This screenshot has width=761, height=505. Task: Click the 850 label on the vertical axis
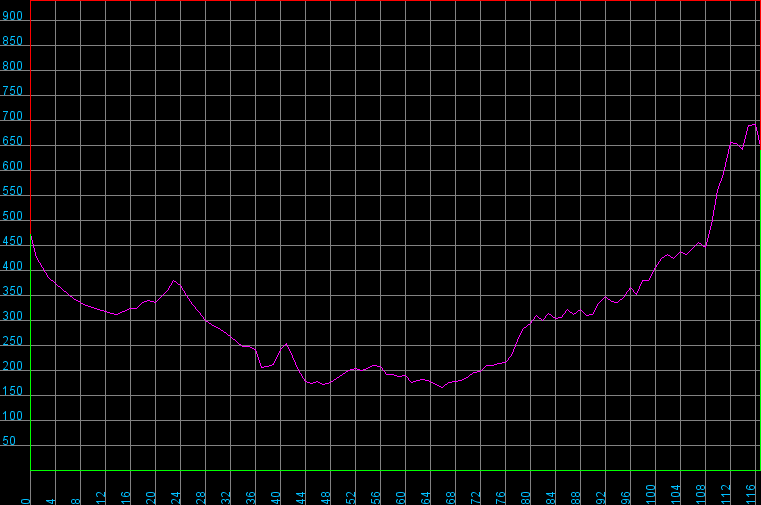pos(13,41)
